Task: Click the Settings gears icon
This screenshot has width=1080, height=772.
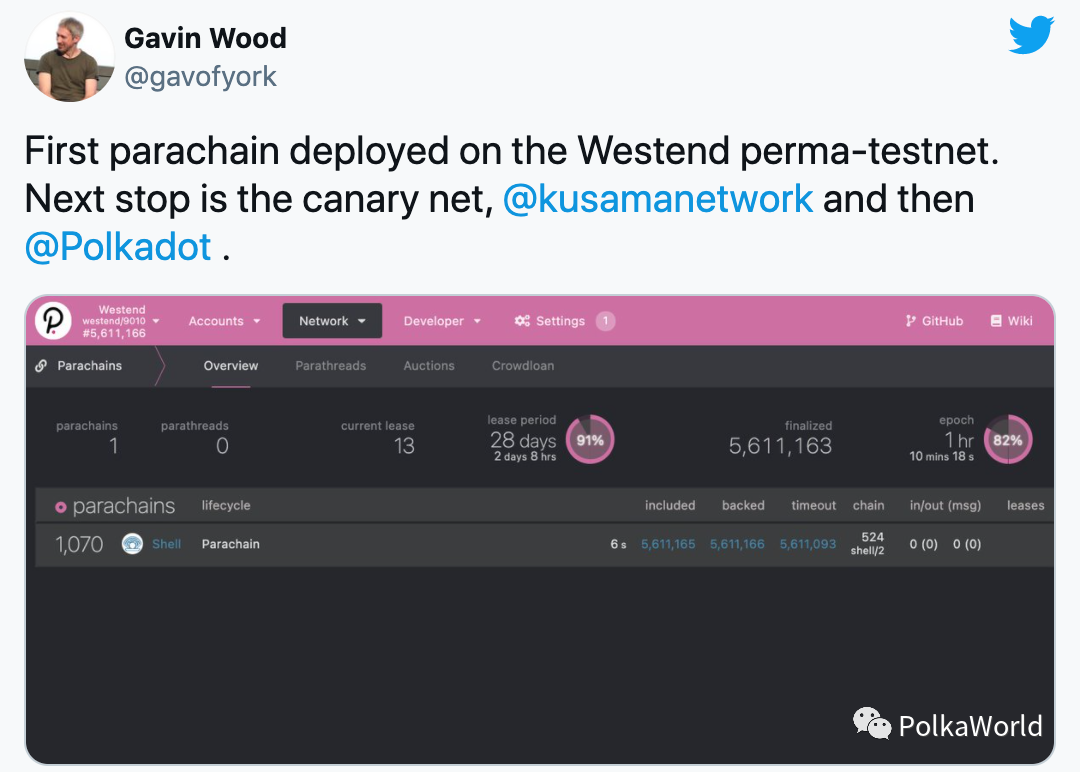Action: click(x=522, y=321)
